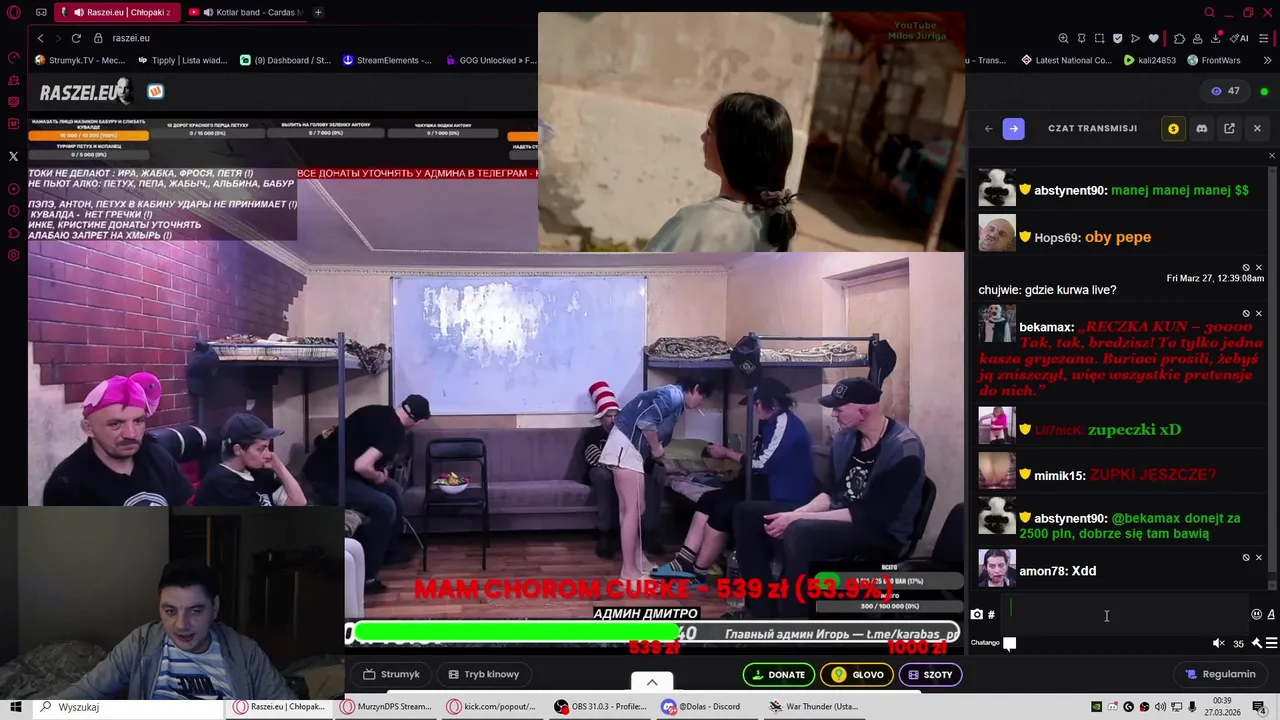Open the Latest National Co... bookmark
The width and height of the screenshot is (1280, 720).
point(1066,60)
